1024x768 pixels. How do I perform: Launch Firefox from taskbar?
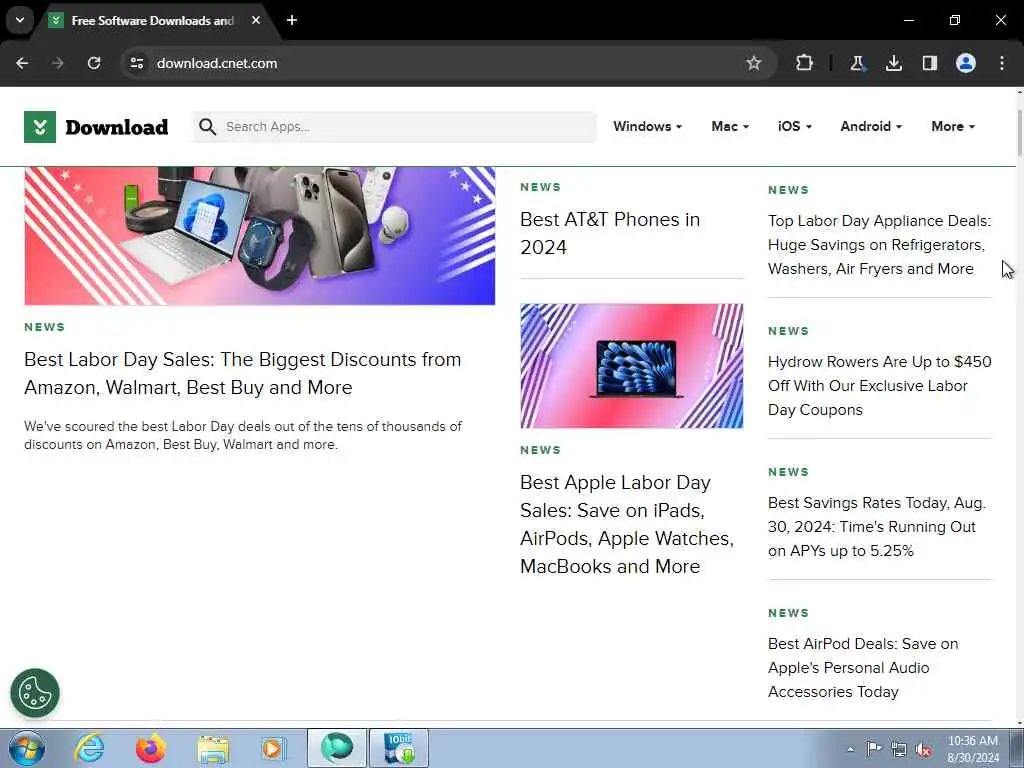(x=150, y=748)
